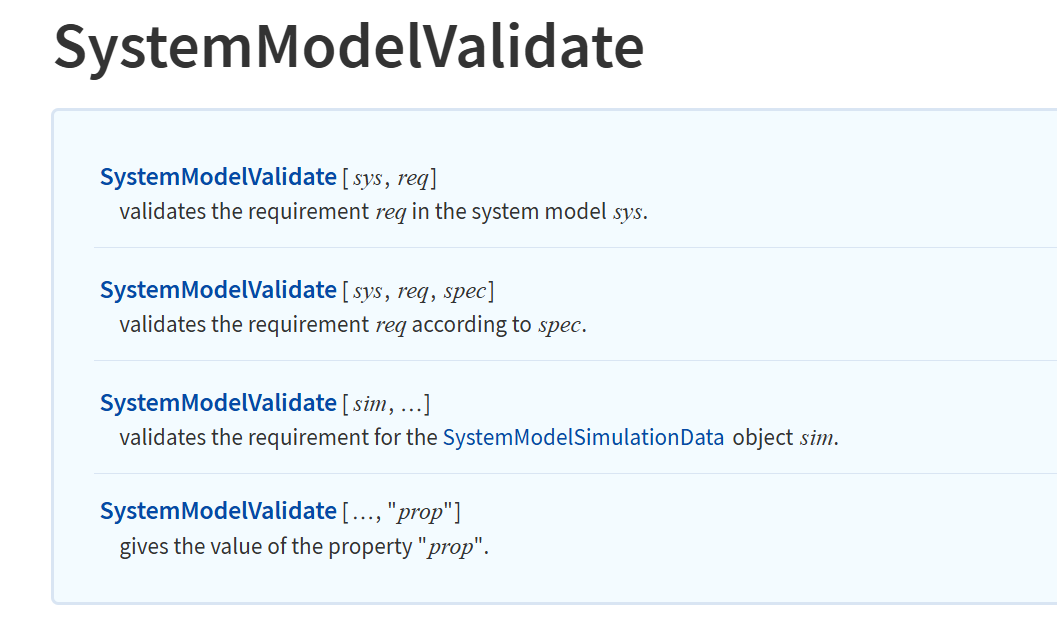Click the req argument in the first signature
The width and height of the screenshot is (1057, 639).
pyautogui.click(x=413, y=179)
